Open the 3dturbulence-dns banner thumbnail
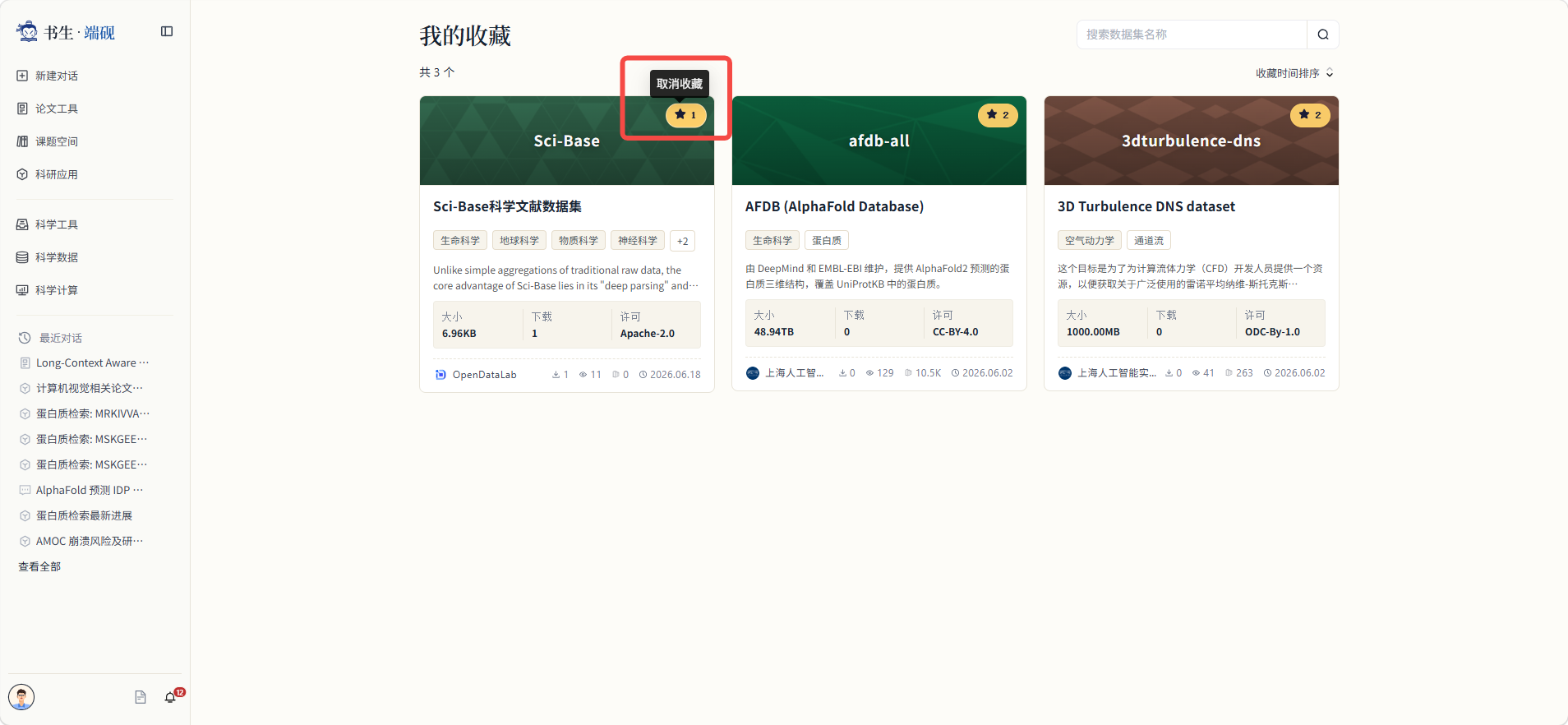The height and width of the screenshot is (725, 1568). 1192,141
